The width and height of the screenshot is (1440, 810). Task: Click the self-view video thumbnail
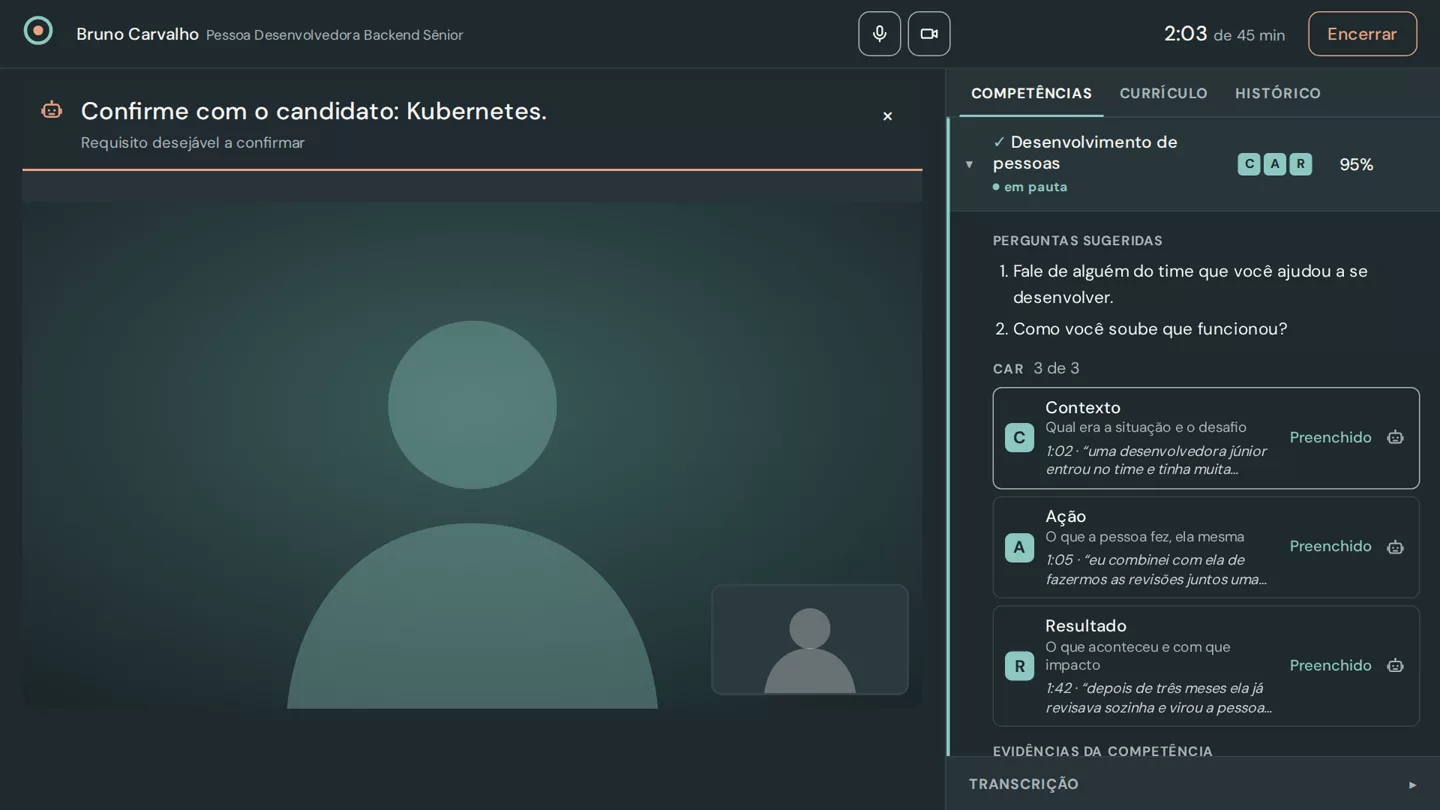coord(810,640)
